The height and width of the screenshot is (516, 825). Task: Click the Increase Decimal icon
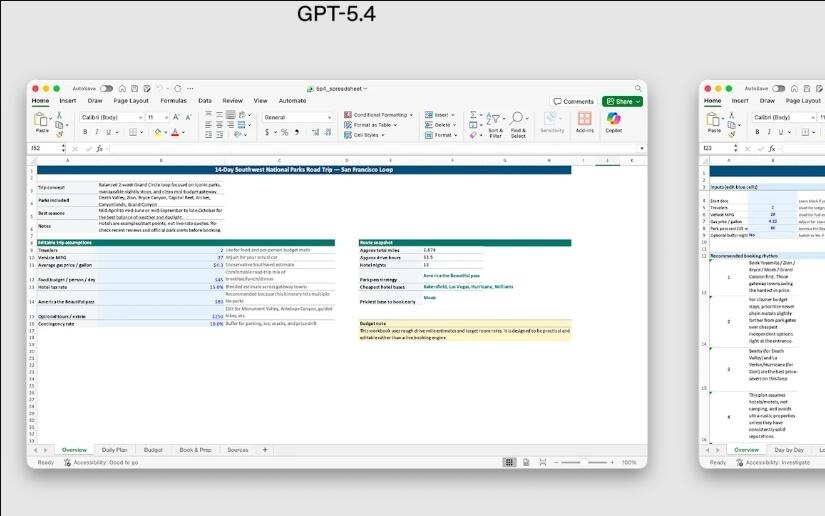pos(316,133)
